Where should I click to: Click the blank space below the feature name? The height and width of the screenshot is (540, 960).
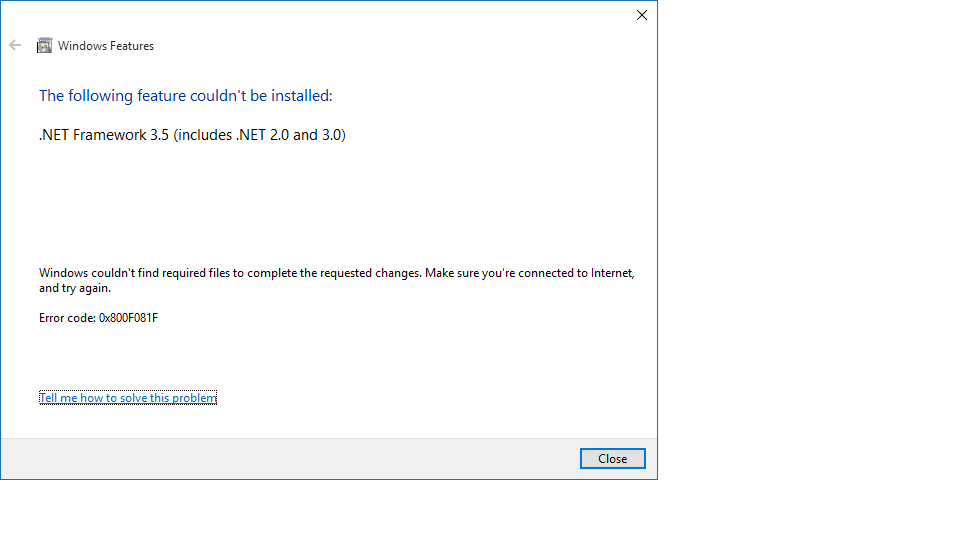(x=337, y=202)
